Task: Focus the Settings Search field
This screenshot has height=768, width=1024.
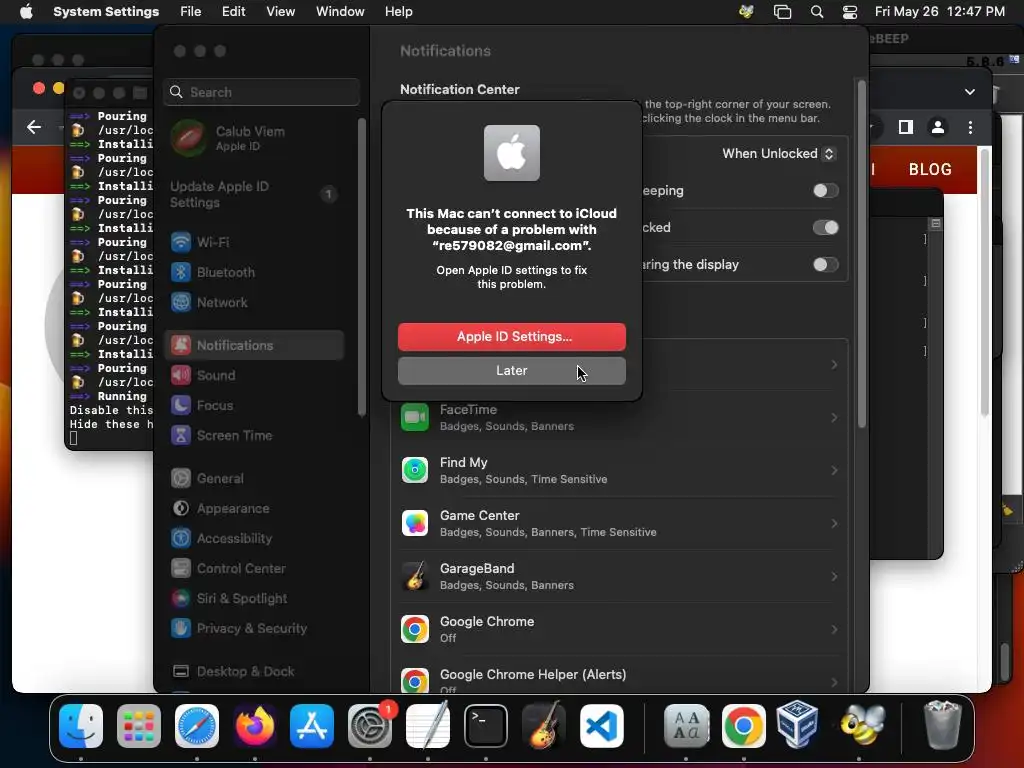Action: click(x=261, y=92)
